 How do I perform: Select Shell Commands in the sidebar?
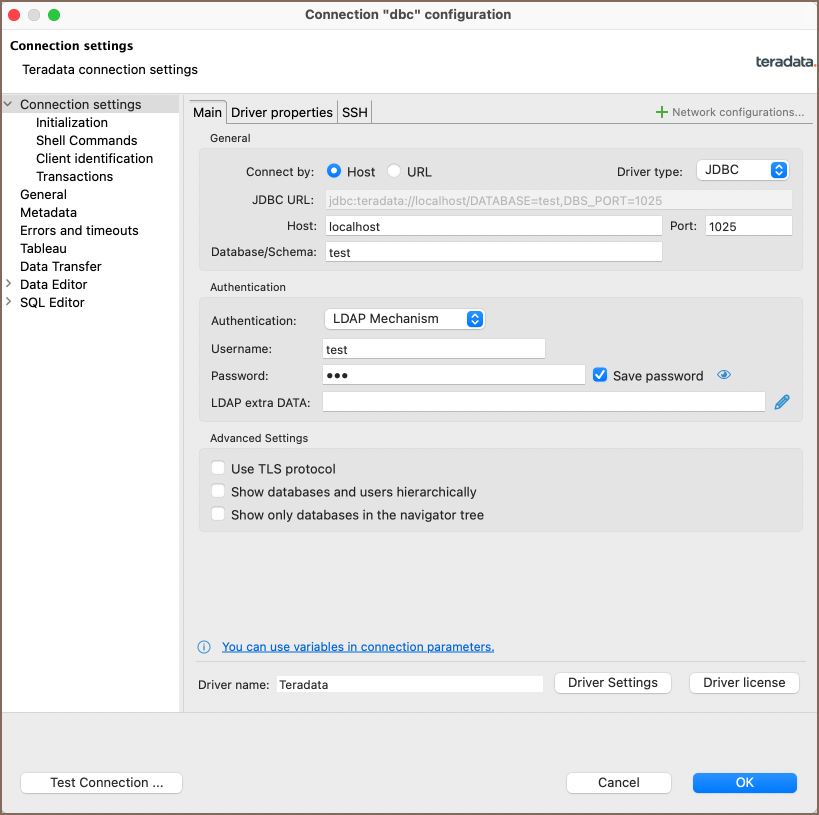point(86,141)
